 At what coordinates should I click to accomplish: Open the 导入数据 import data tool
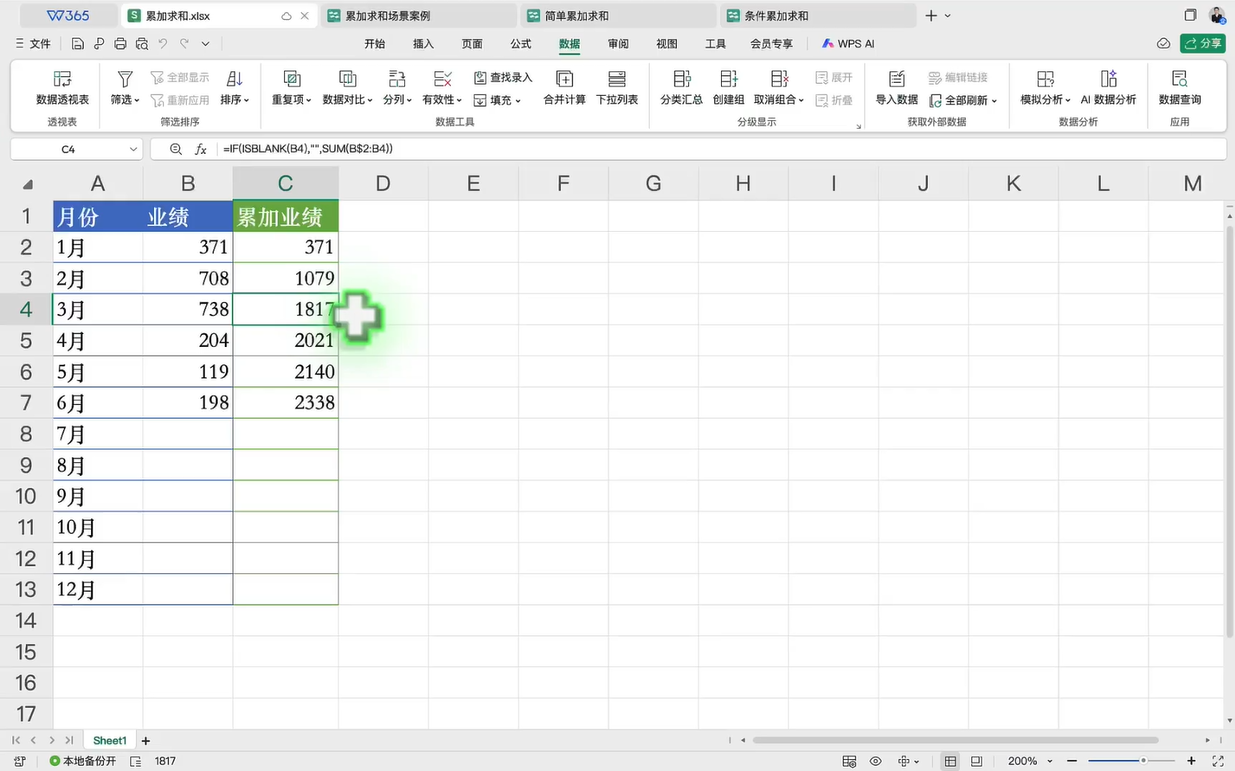(896, 87)
